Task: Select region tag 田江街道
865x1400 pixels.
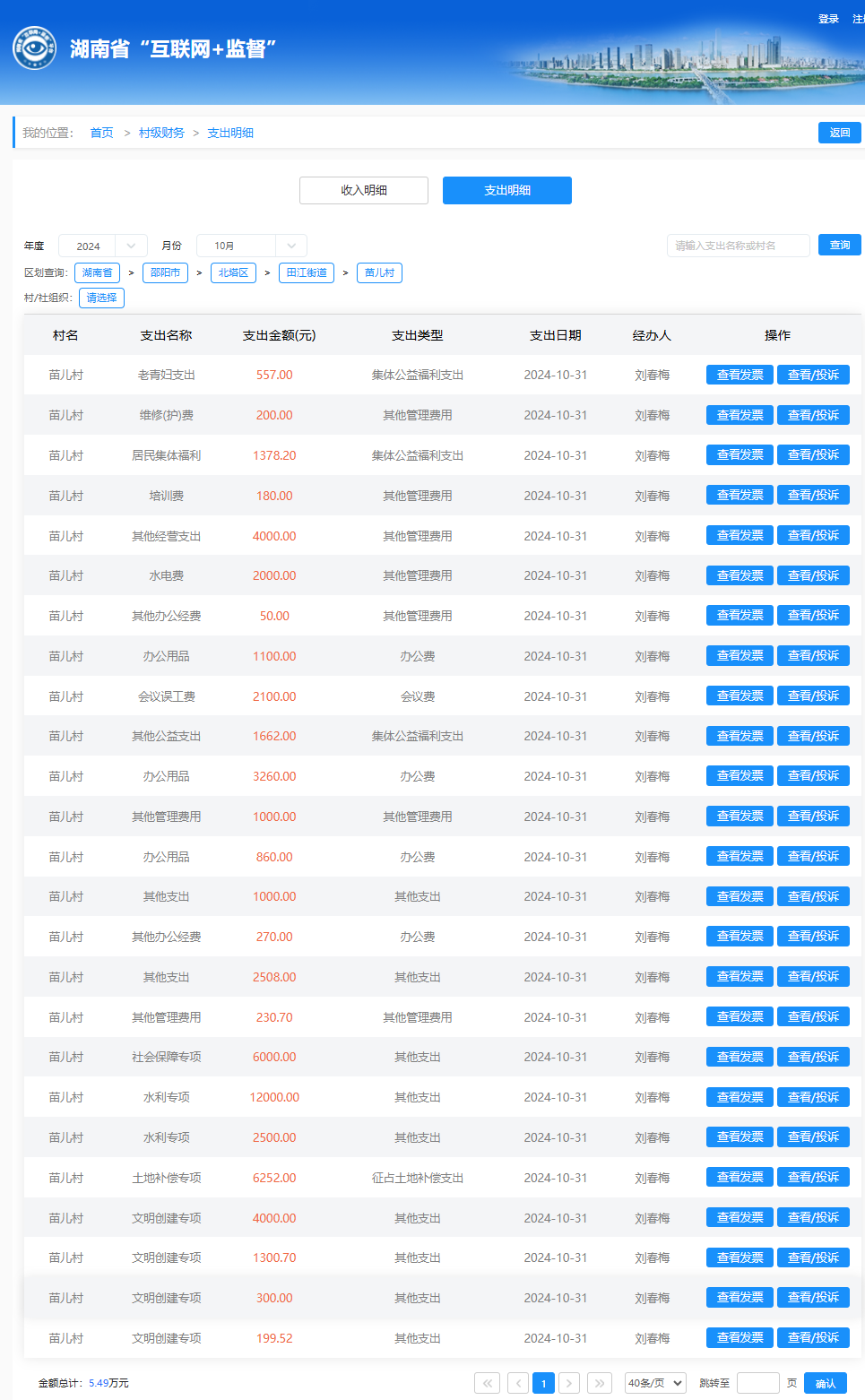Action: [307, 272]
